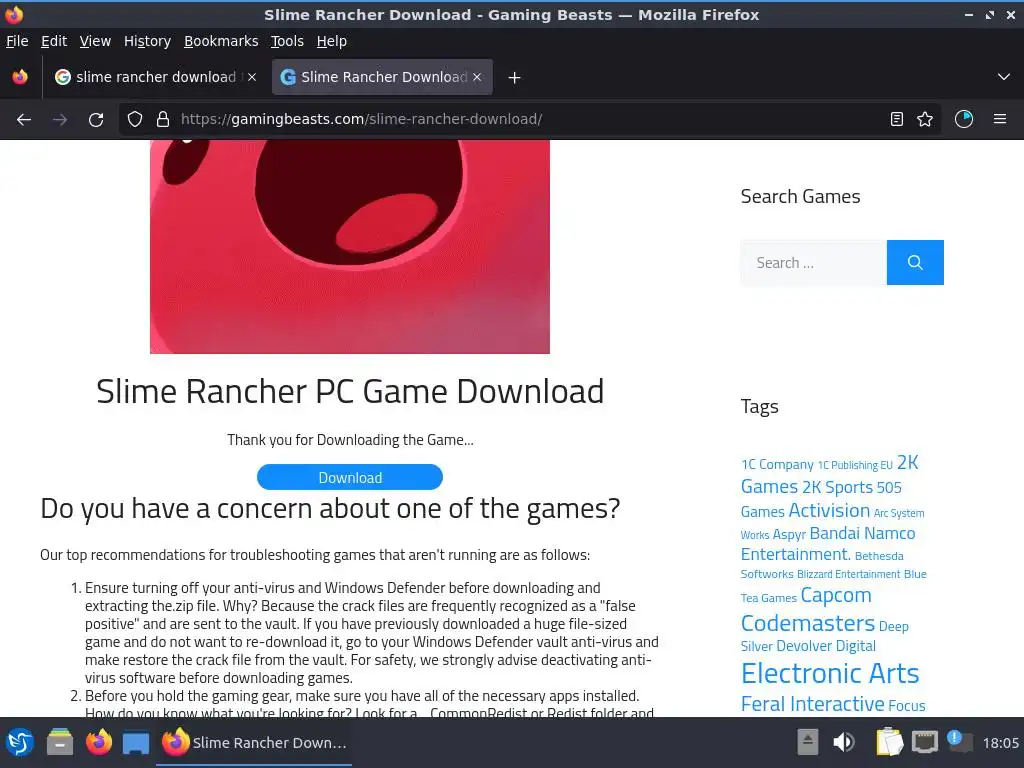
Task: Click the taskbar clock showing 18:05
Action: pyautogui.click(x=1000, y=743)
